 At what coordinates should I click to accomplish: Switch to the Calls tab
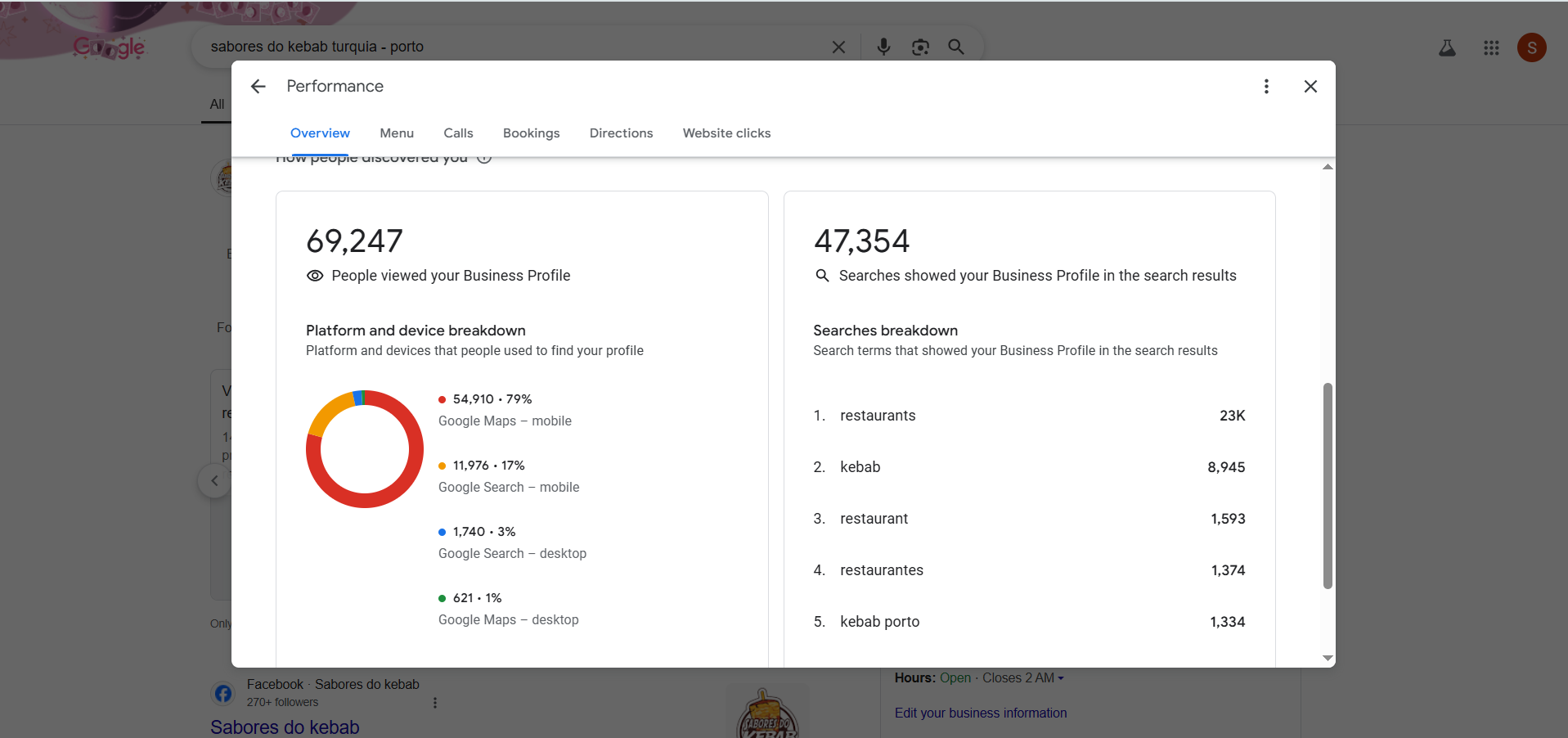click(x=458, y=133)
